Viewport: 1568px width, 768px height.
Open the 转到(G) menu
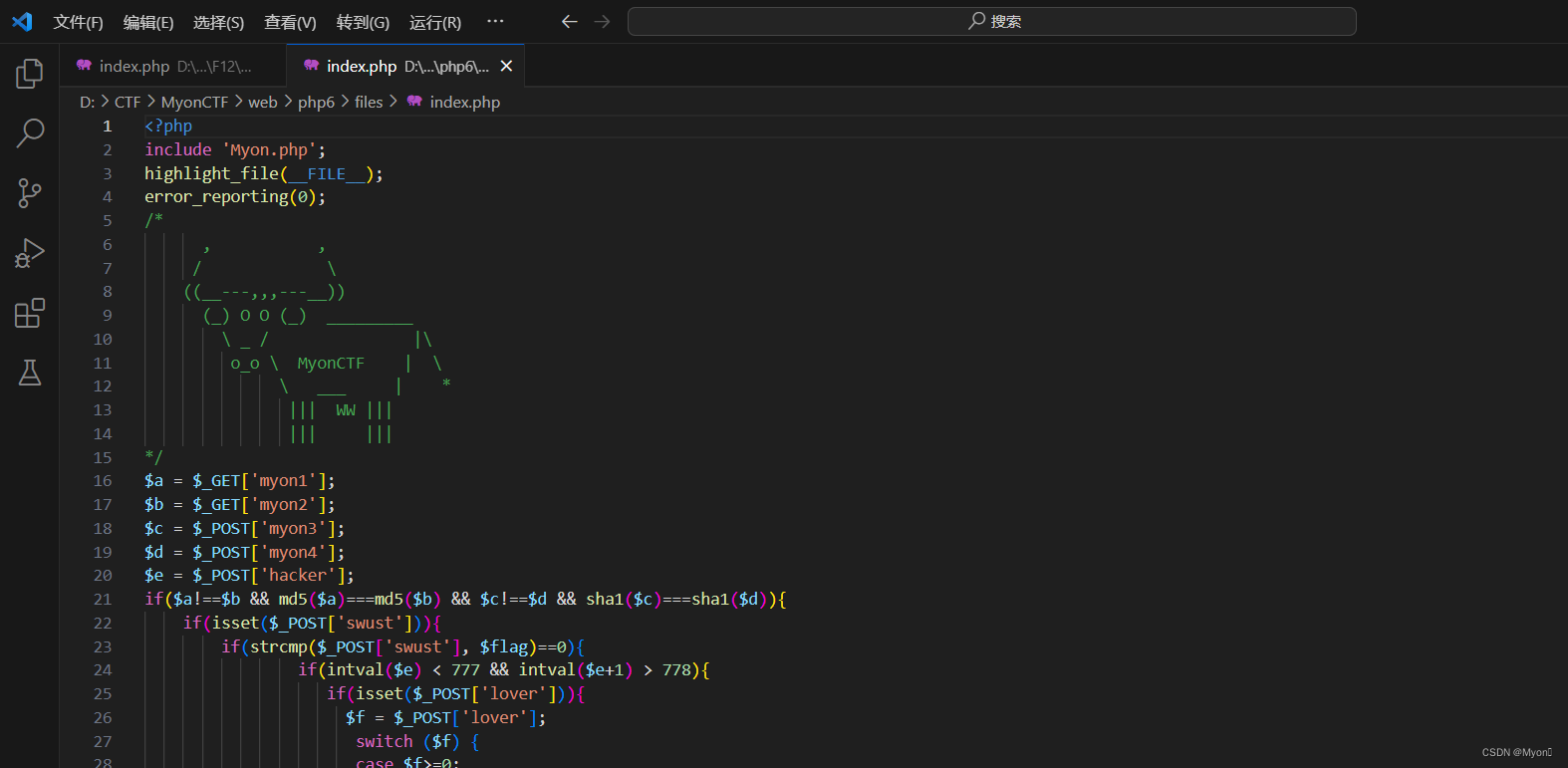pyautogui.click(x=363, y=22)
